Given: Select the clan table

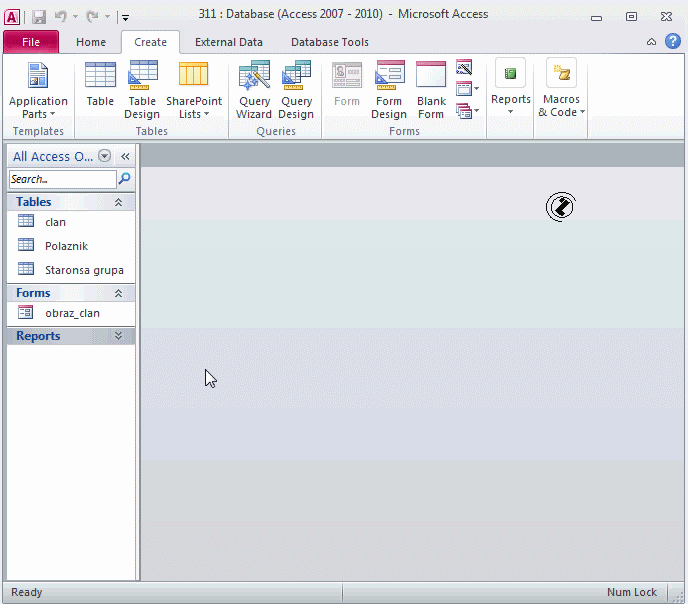Looking at the screenshot, I should tap(71, 222).
